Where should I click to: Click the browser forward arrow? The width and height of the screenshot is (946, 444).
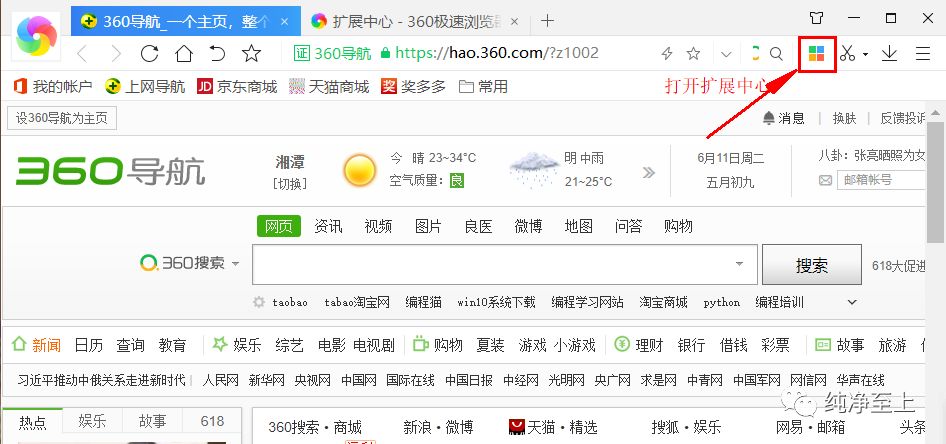[x=116, y=54]
